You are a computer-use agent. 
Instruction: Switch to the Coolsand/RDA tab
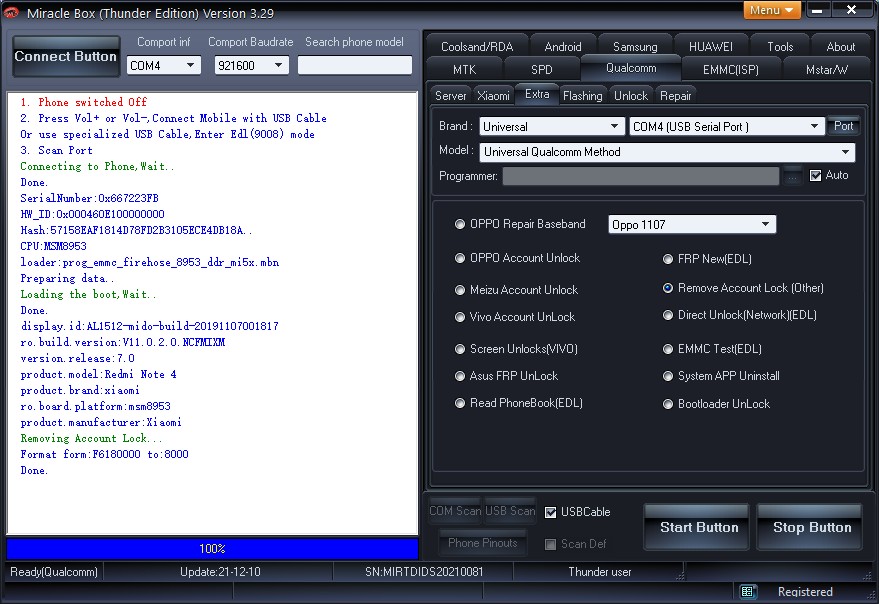pos(477,47)
